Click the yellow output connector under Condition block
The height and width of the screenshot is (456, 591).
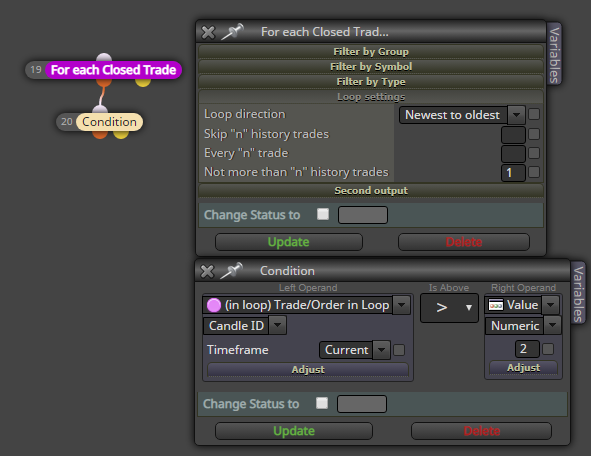tap(121, 134)
